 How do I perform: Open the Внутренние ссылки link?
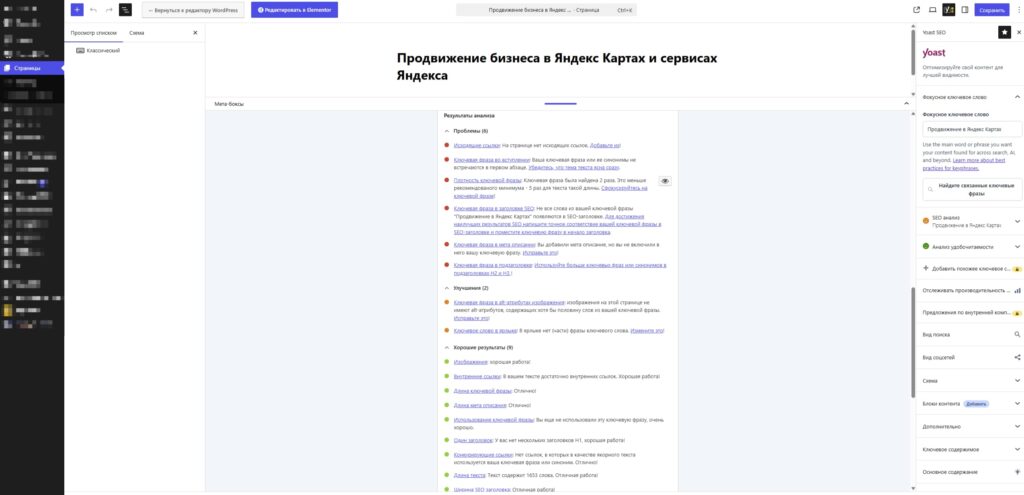coord(477,376)
